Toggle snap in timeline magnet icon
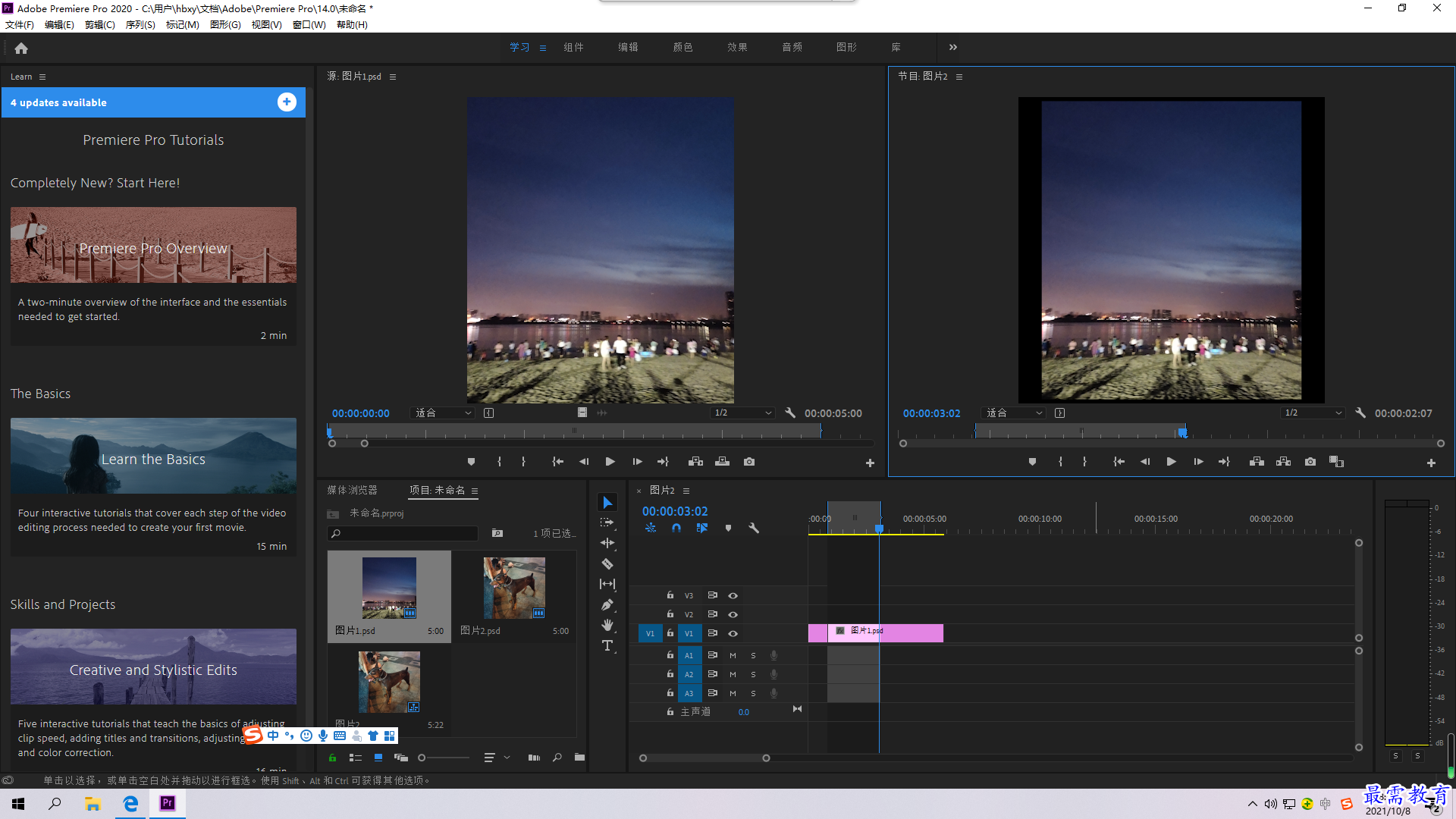Screen dimensions: 1456x819 (676, 528)
